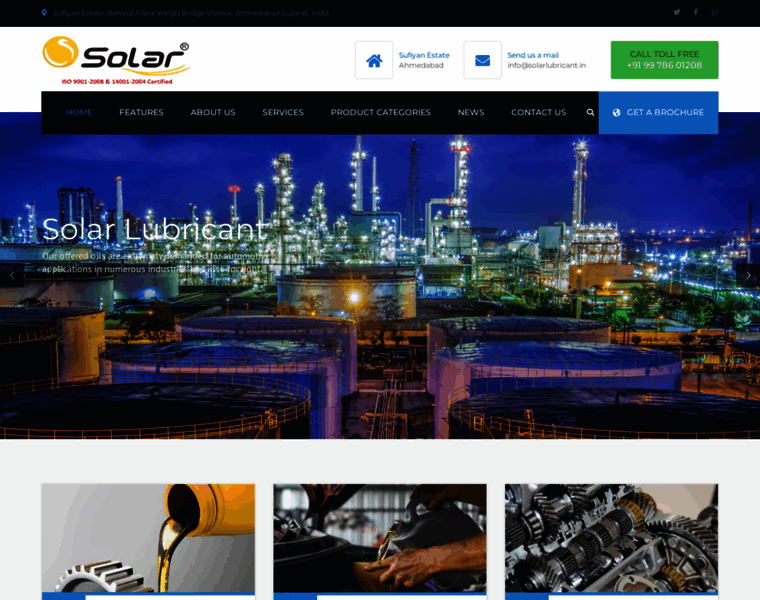Click the CALL TOLL FREE button

[x=664, y=60]
